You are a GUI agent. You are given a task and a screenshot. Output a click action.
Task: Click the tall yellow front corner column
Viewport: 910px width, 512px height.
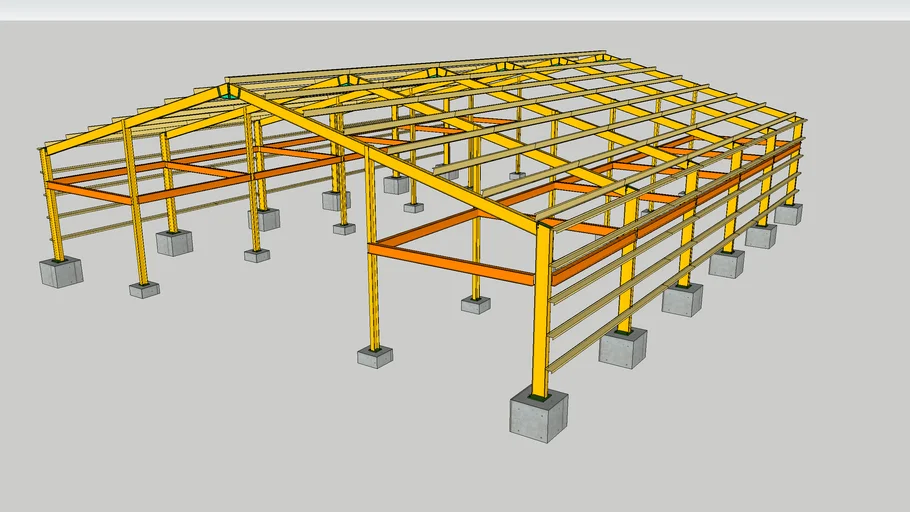[541, 310]
